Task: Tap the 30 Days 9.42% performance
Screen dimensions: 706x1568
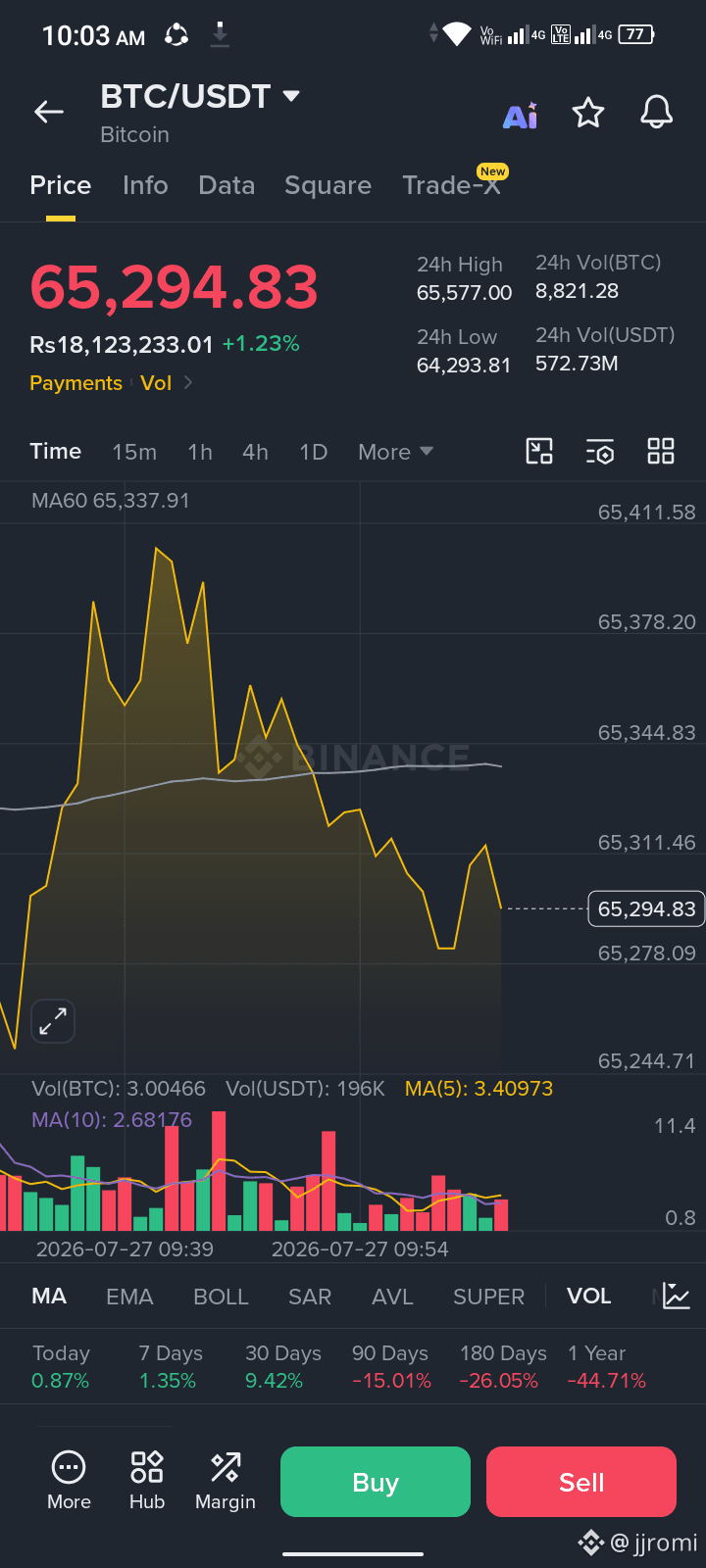Action: 283,1367
